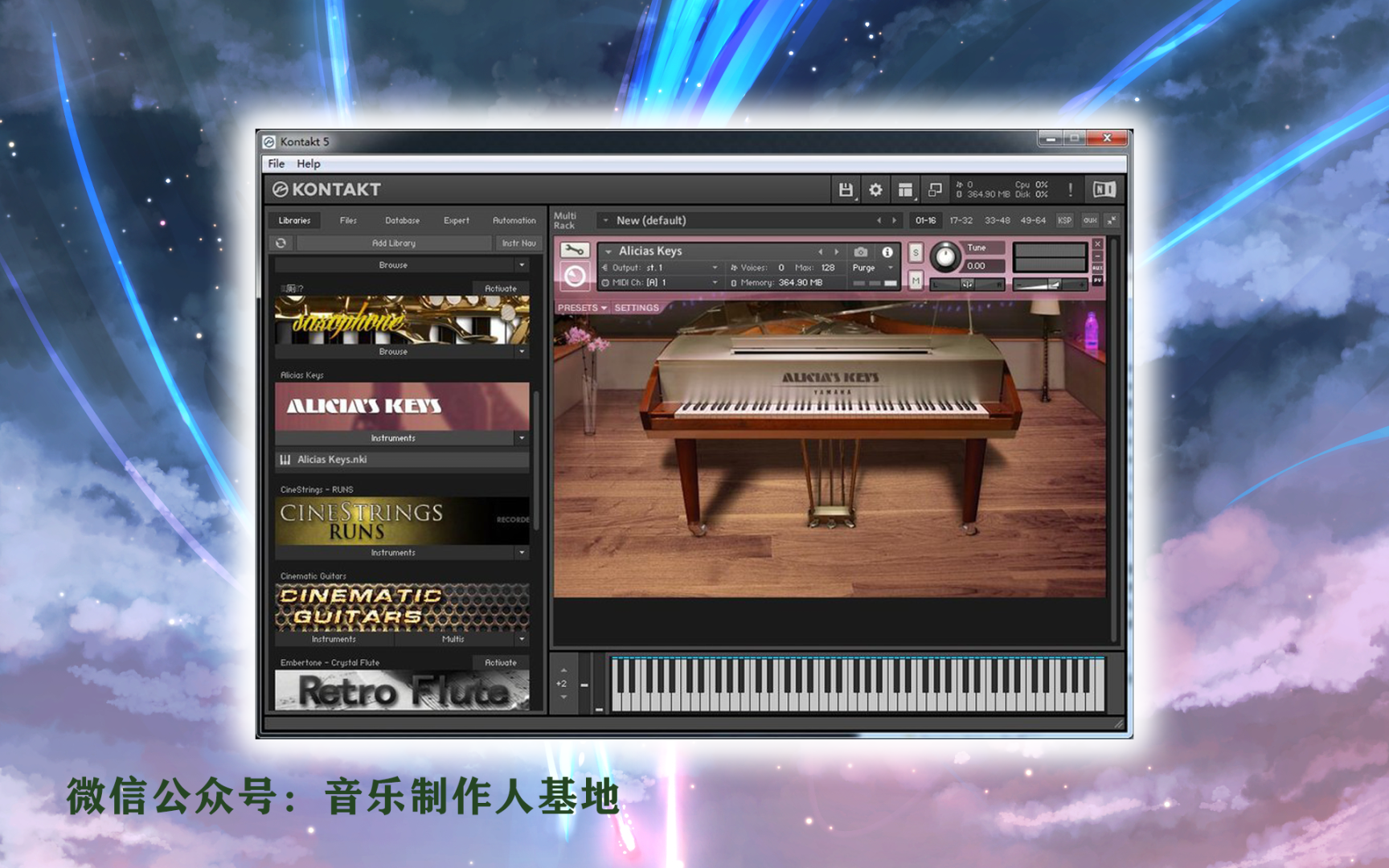Solo the Alicias Keys instrument
This screenshot has width=1389, height=868.
916,252
